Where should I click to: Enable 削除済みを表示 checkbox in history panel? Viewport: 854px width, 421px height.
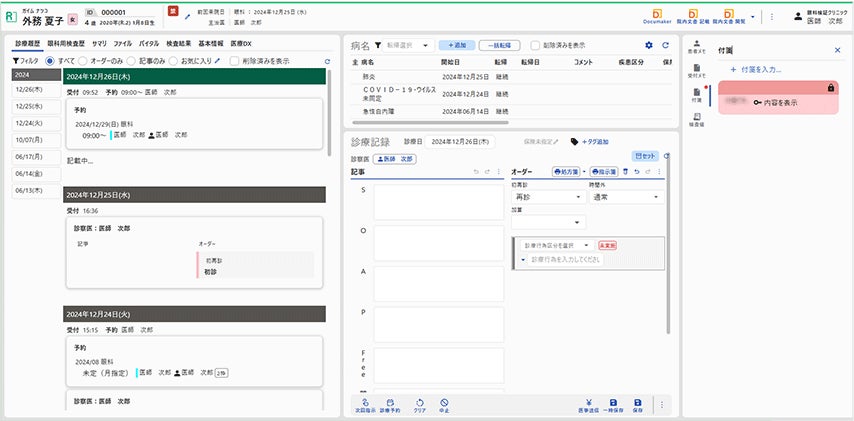pyautogui.click(x=235, y=60)
